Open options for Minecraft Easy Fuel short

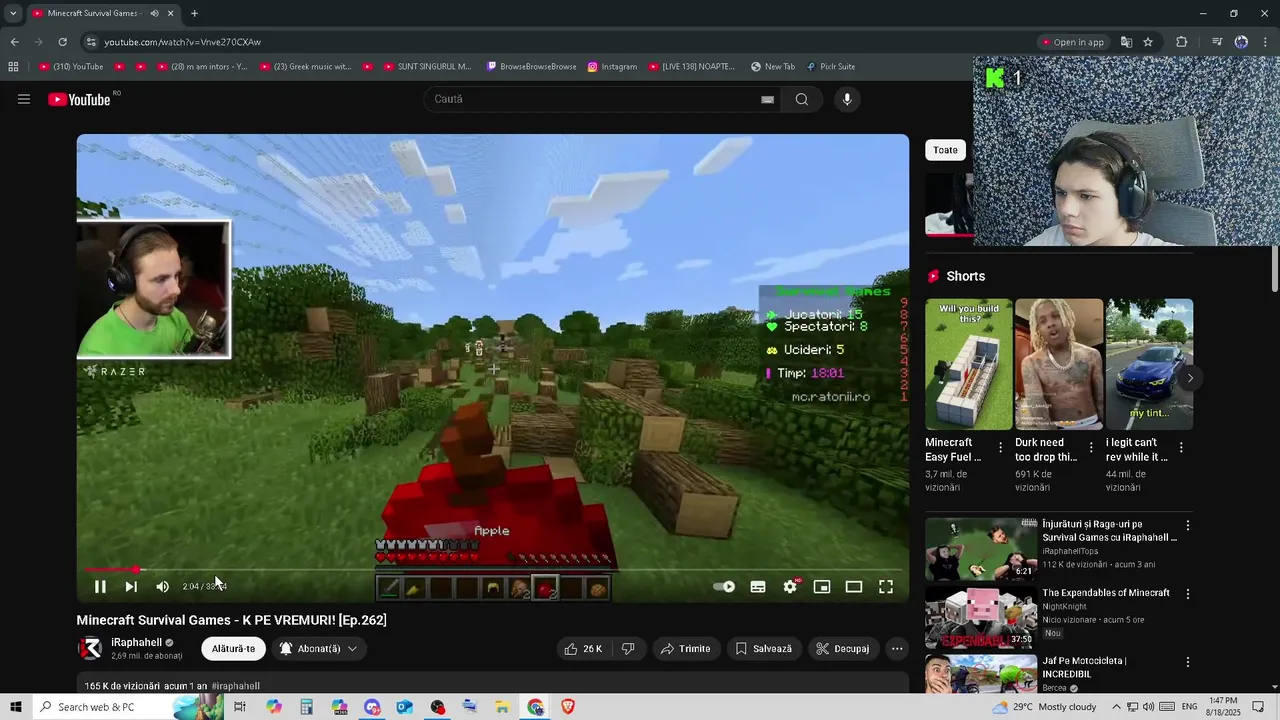1000,447
